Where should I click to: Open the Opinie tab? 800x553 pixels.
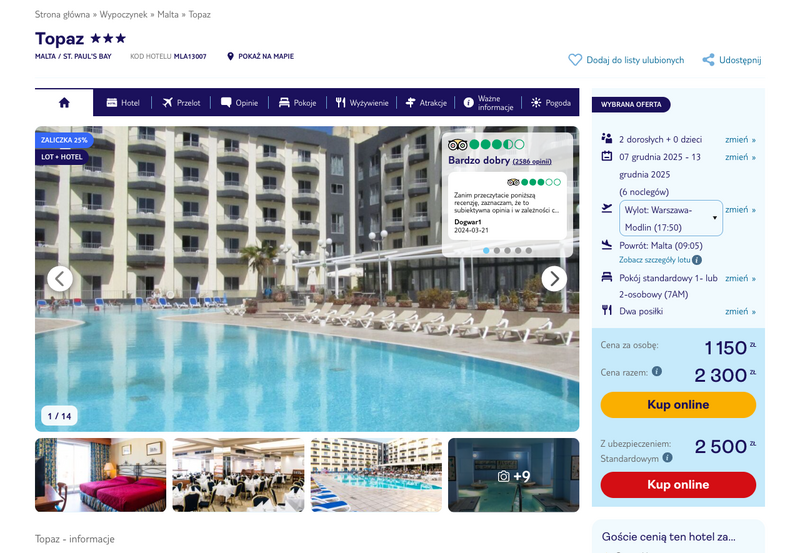click(x=239, y=103)
